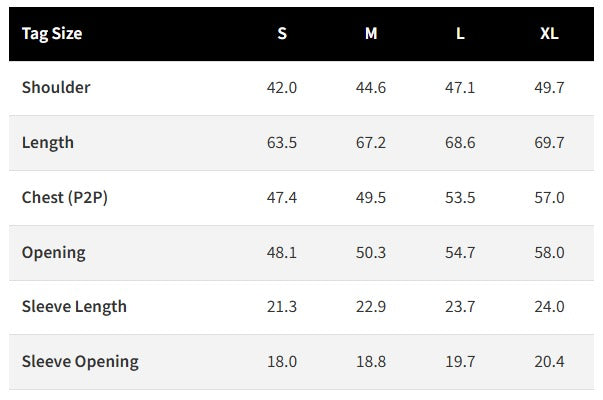603x400 pixels.
Task: Click the Sleeve Length row label
Action: (74, 307)
